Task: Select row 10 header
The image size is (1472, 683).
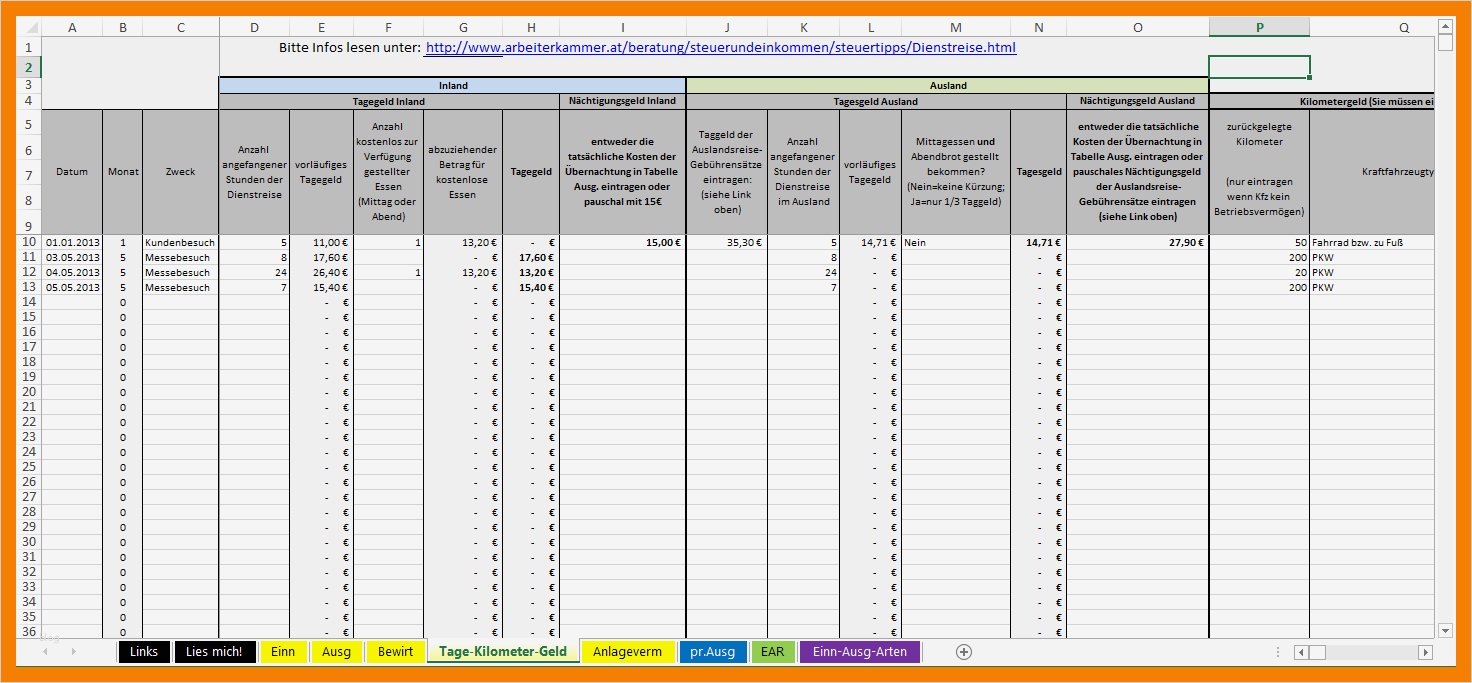Action: pos(28,242)
